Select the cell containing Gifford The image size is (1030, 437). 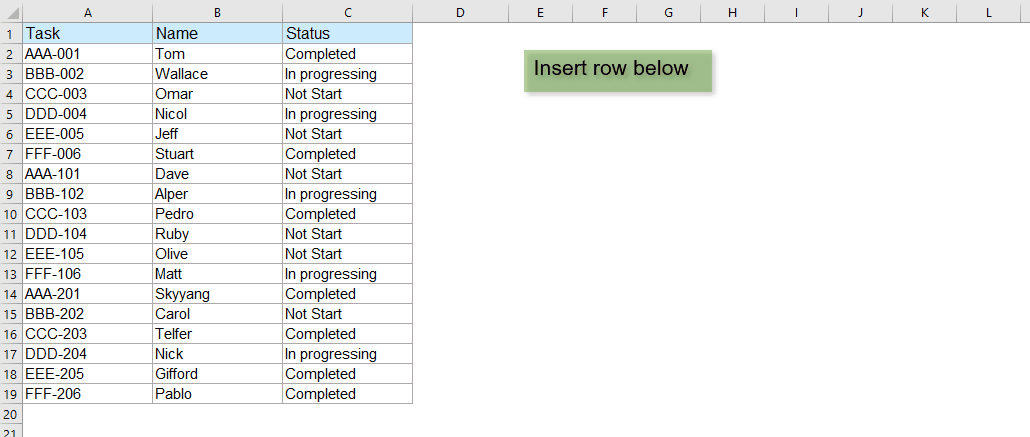click(217, 374)
